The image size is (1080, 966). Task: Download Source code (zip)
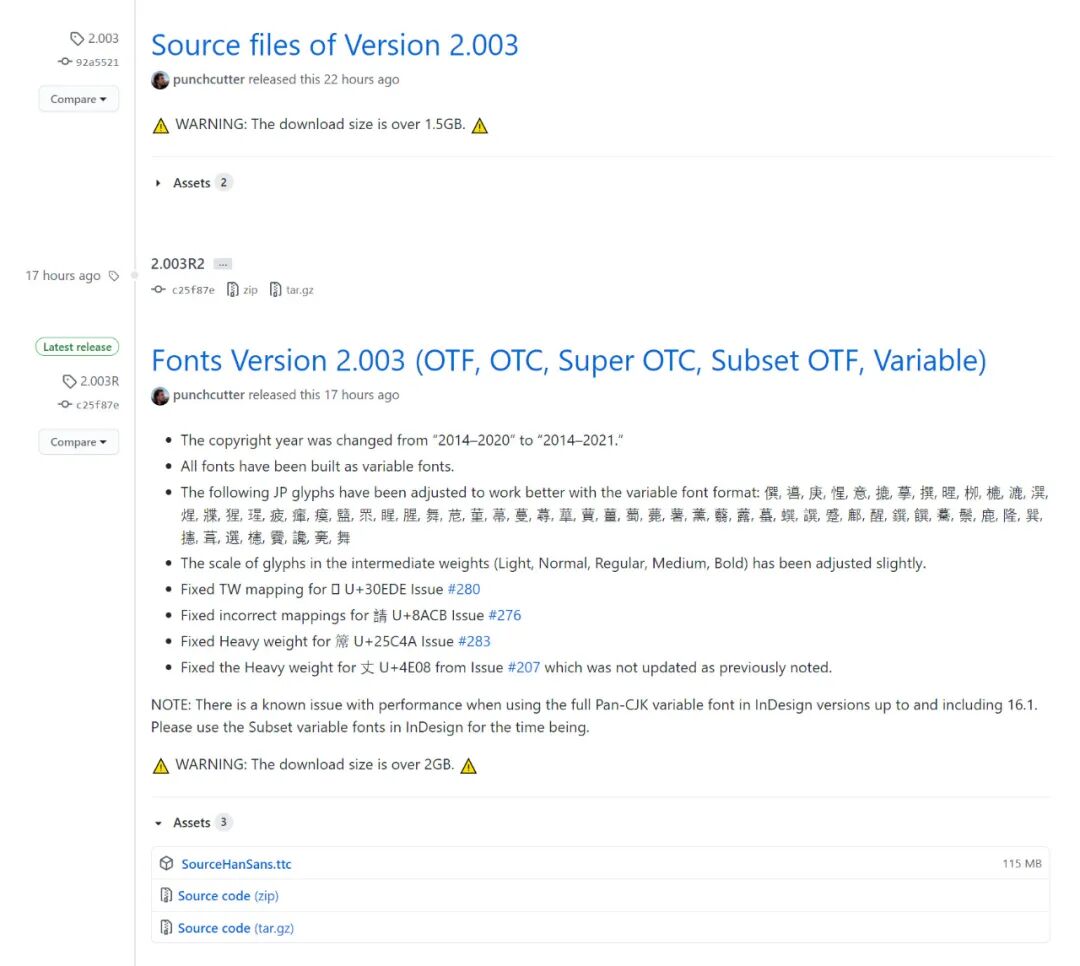(x=228, y=896)
